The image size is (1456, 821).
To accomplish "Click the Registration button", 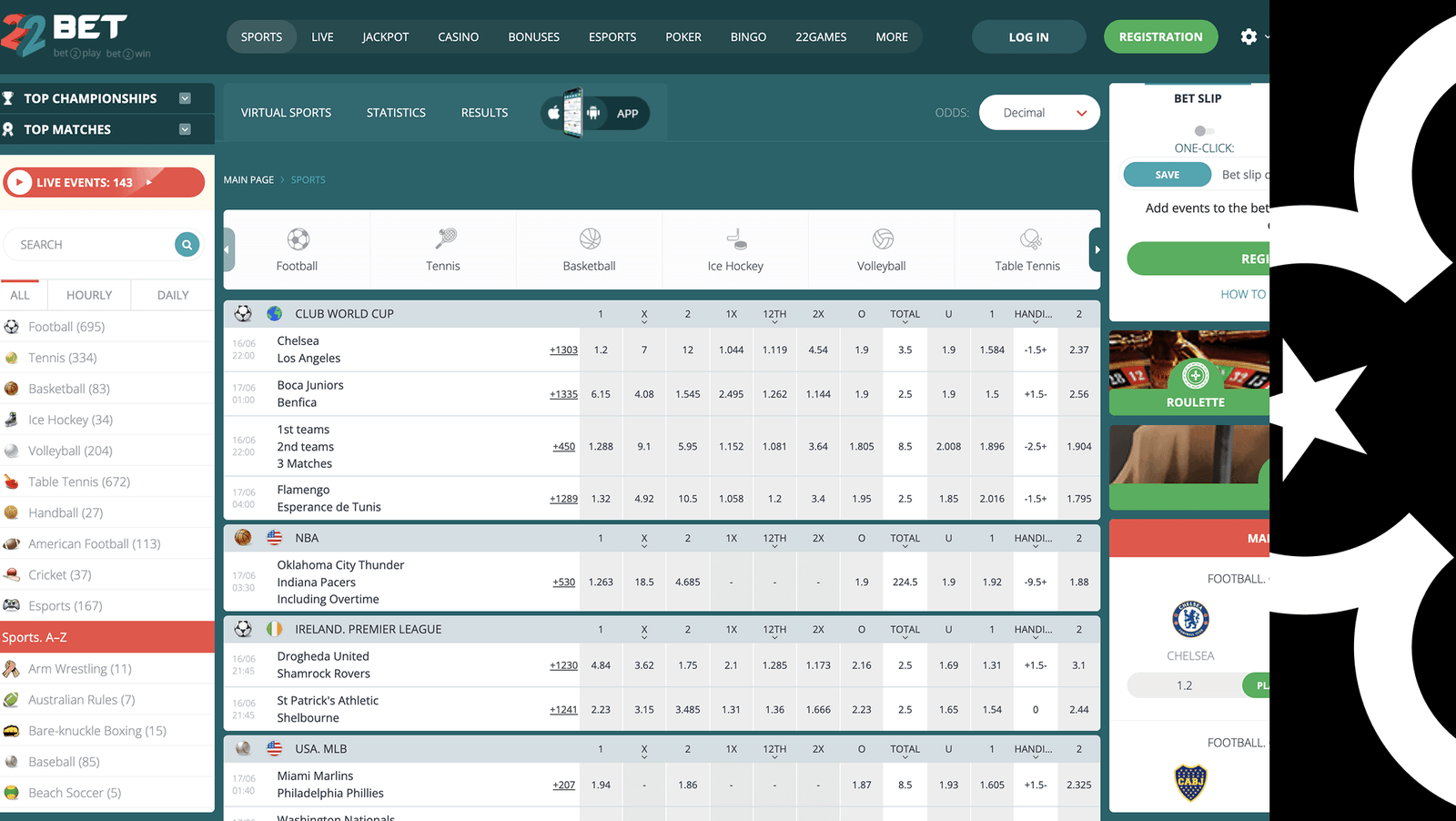I will coord(1160,37).
